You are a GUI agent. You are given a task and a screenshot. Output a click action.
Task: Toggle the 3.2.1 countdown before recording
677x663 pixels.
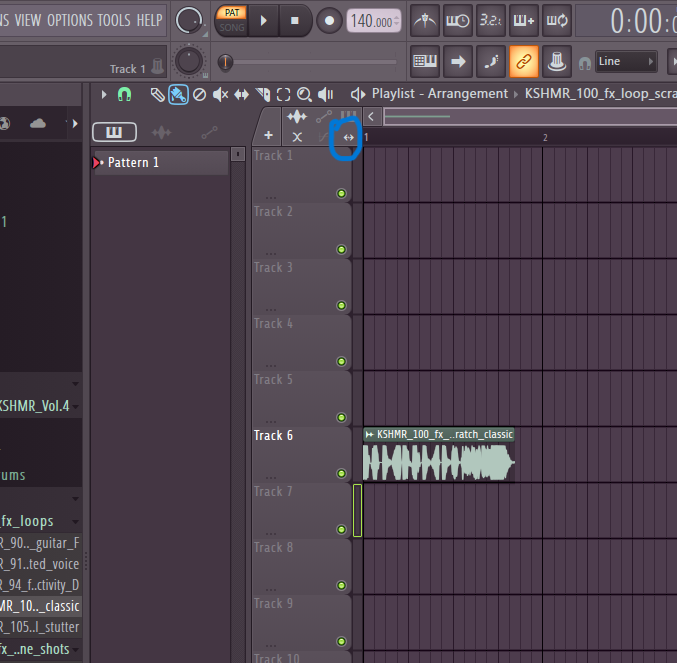[x=491, y=20]
